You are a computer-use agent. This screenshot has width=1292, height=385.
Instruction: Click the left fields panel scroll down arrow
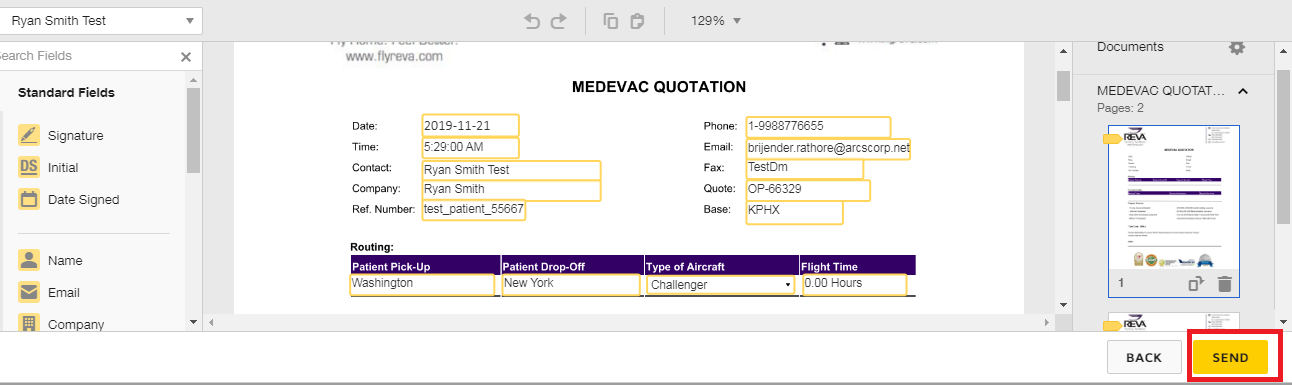193,322
